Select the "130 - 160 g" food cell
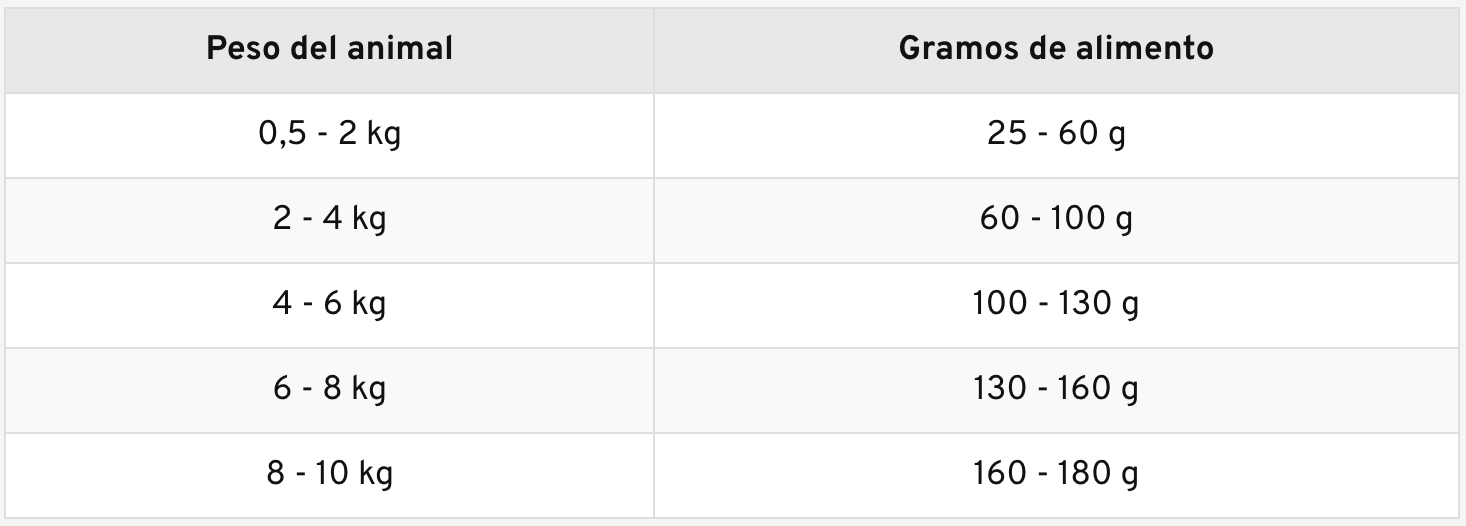The height and width of the screenshot is (526, 1466). [1056, 388]
